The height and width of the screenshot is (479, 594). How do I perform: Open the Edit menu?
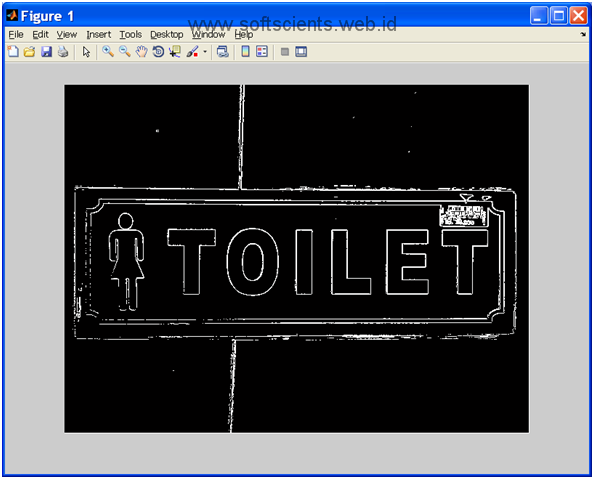tap(40, 34)
